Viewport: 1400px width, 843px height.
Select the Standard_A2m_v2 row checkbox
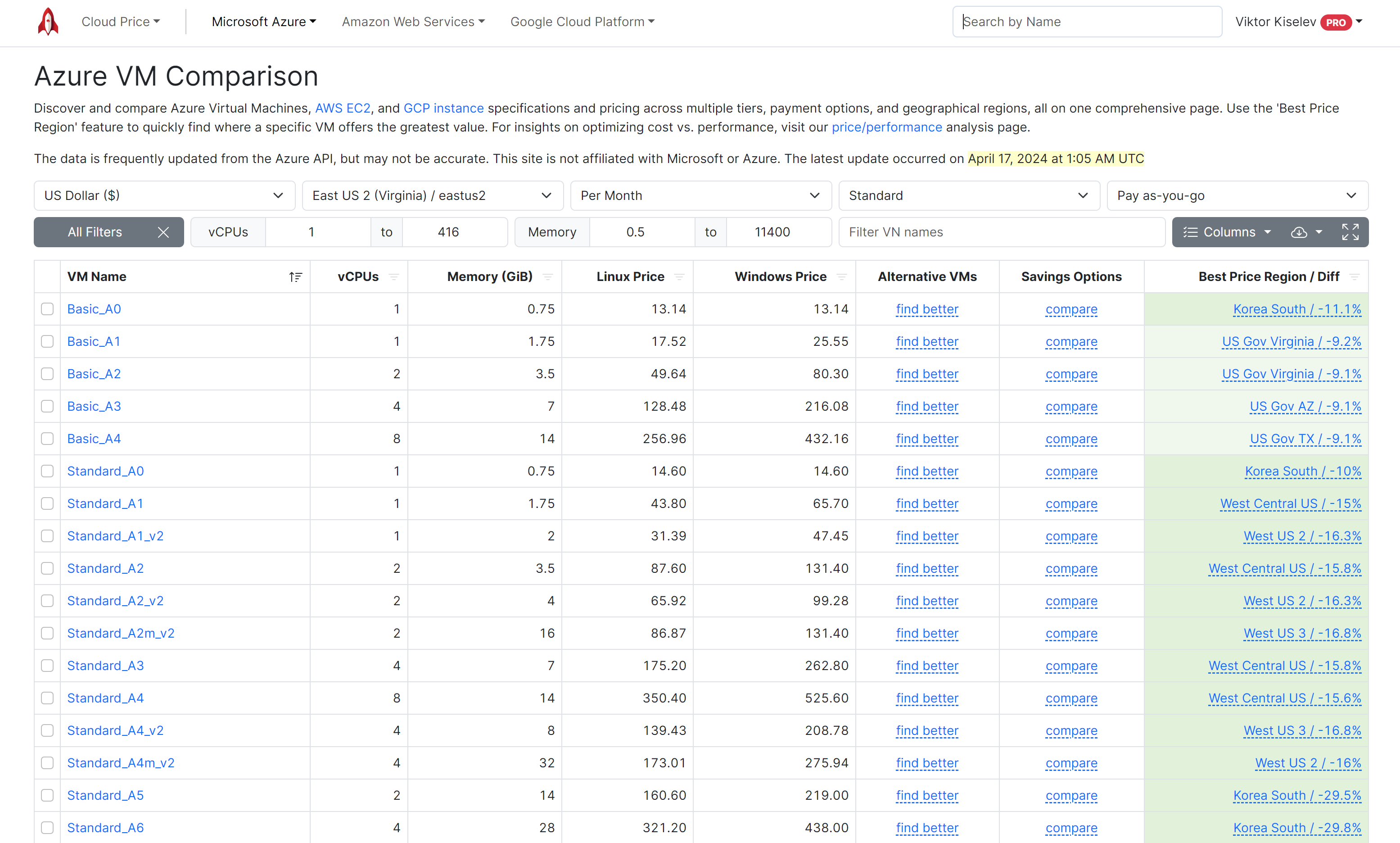click(x=47, y=633)
